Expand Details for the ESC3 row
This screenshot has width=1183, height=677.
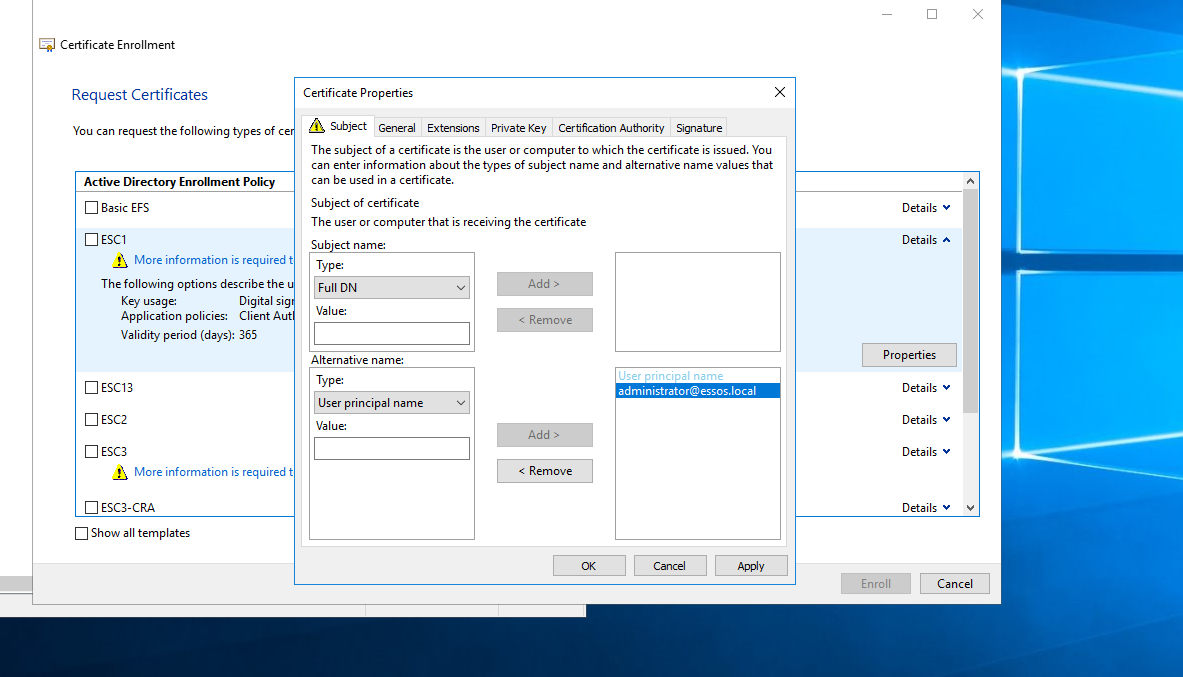click(926, 451)
